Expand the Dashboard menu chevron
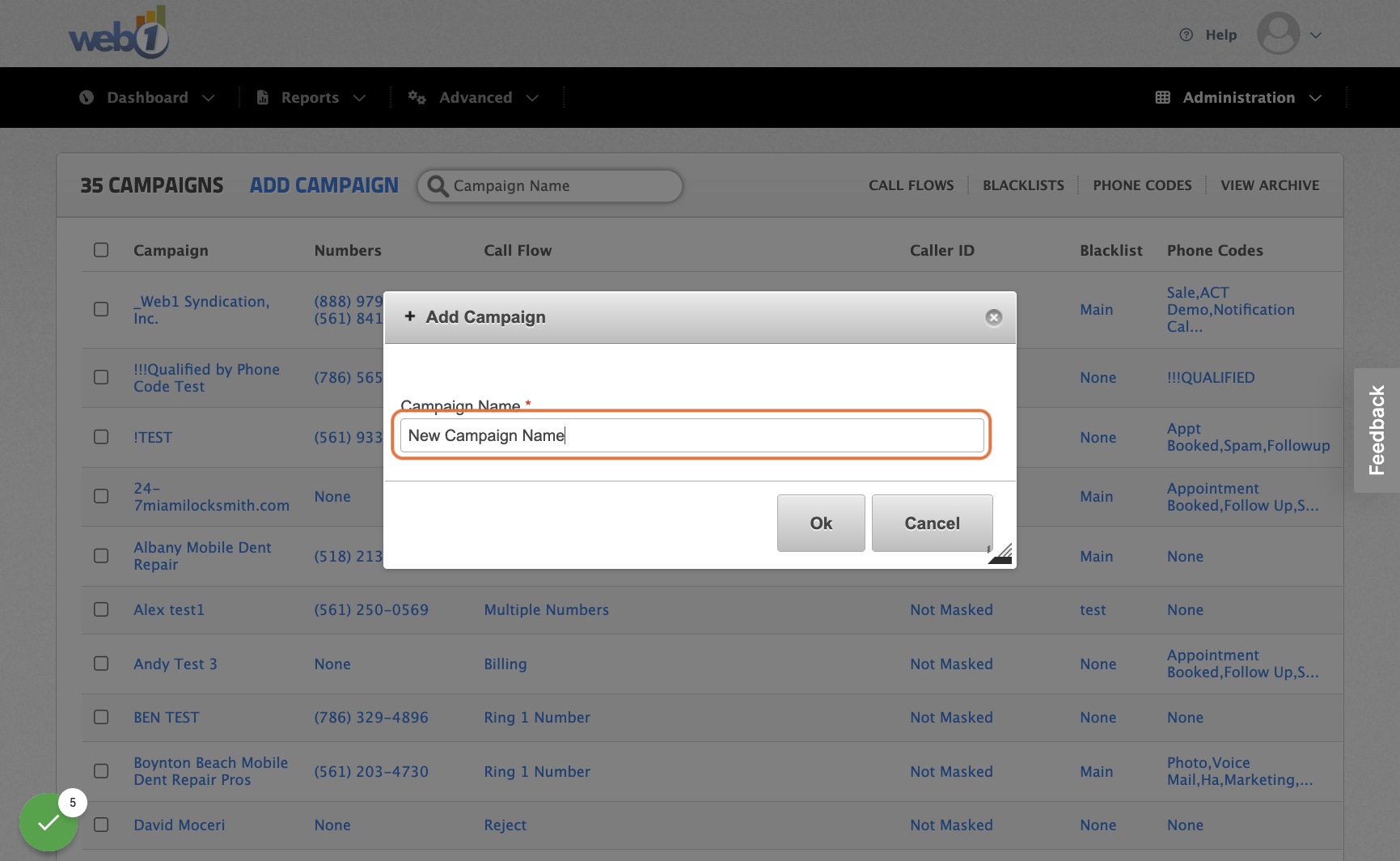Viewport: 1400px width, 861px height. (209, 98)
